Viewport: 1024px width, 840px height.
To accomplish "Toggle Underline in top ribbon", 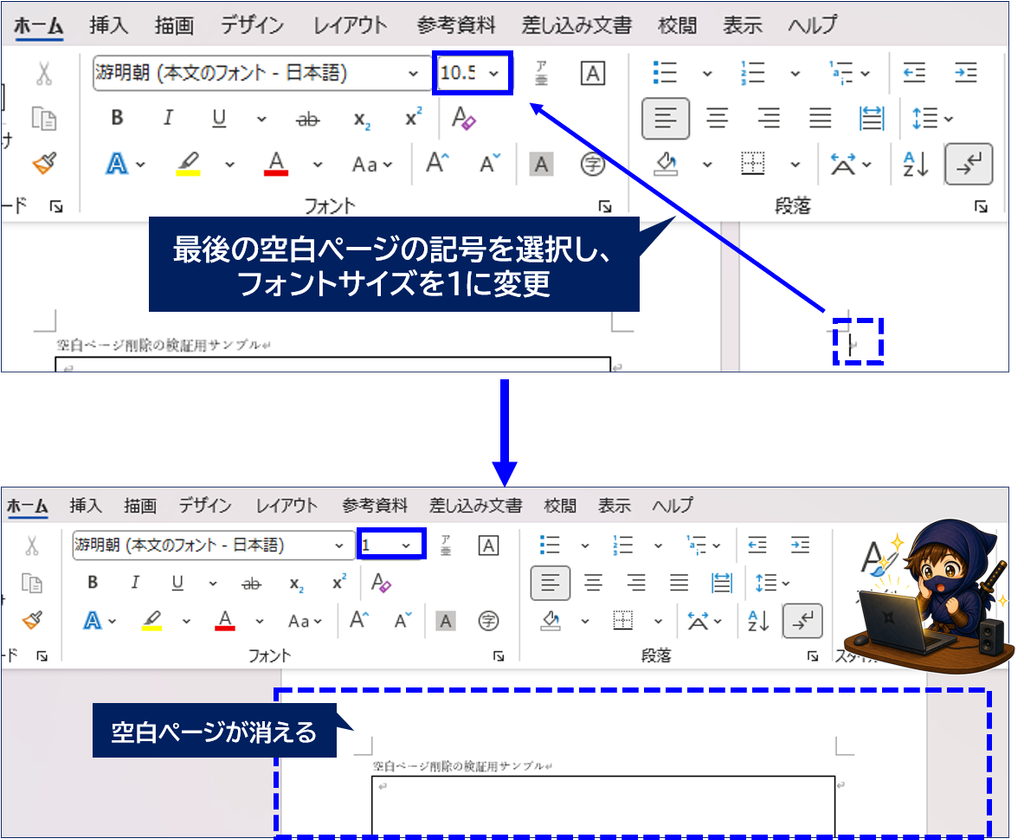I will pyautogui.click(x=219, y=118).
